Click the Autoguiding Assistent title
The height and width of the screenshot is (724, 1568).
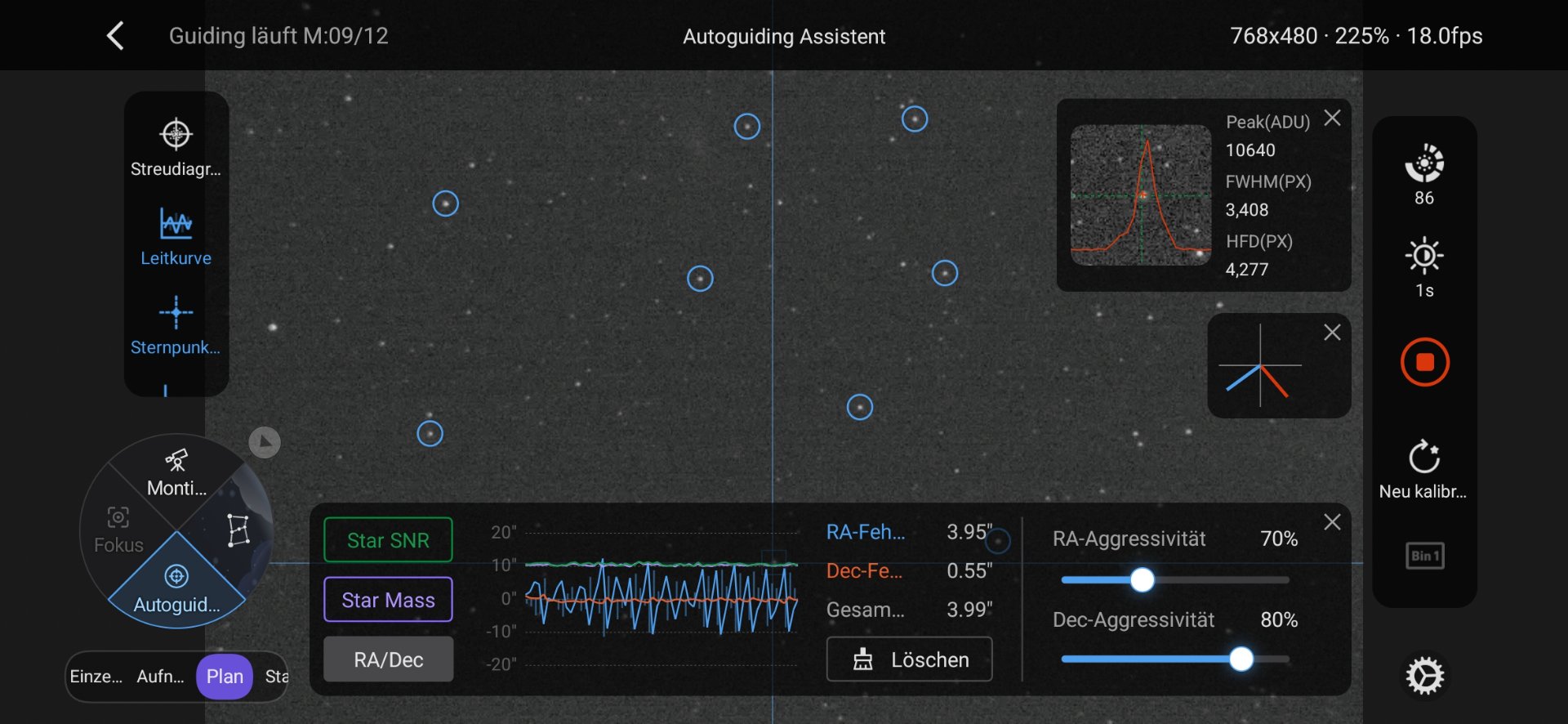(x=784, y=37)
